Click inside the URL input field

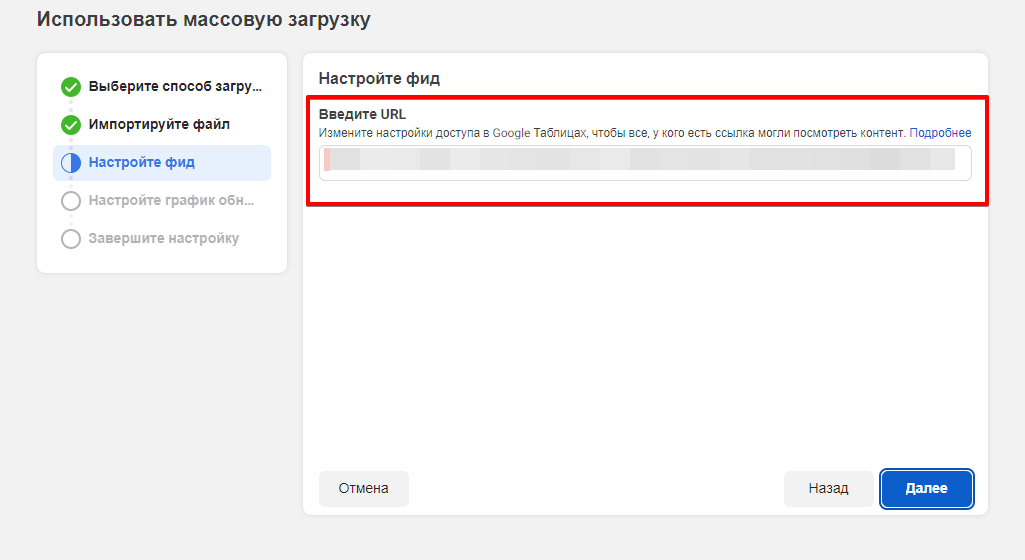coord(645,163)
